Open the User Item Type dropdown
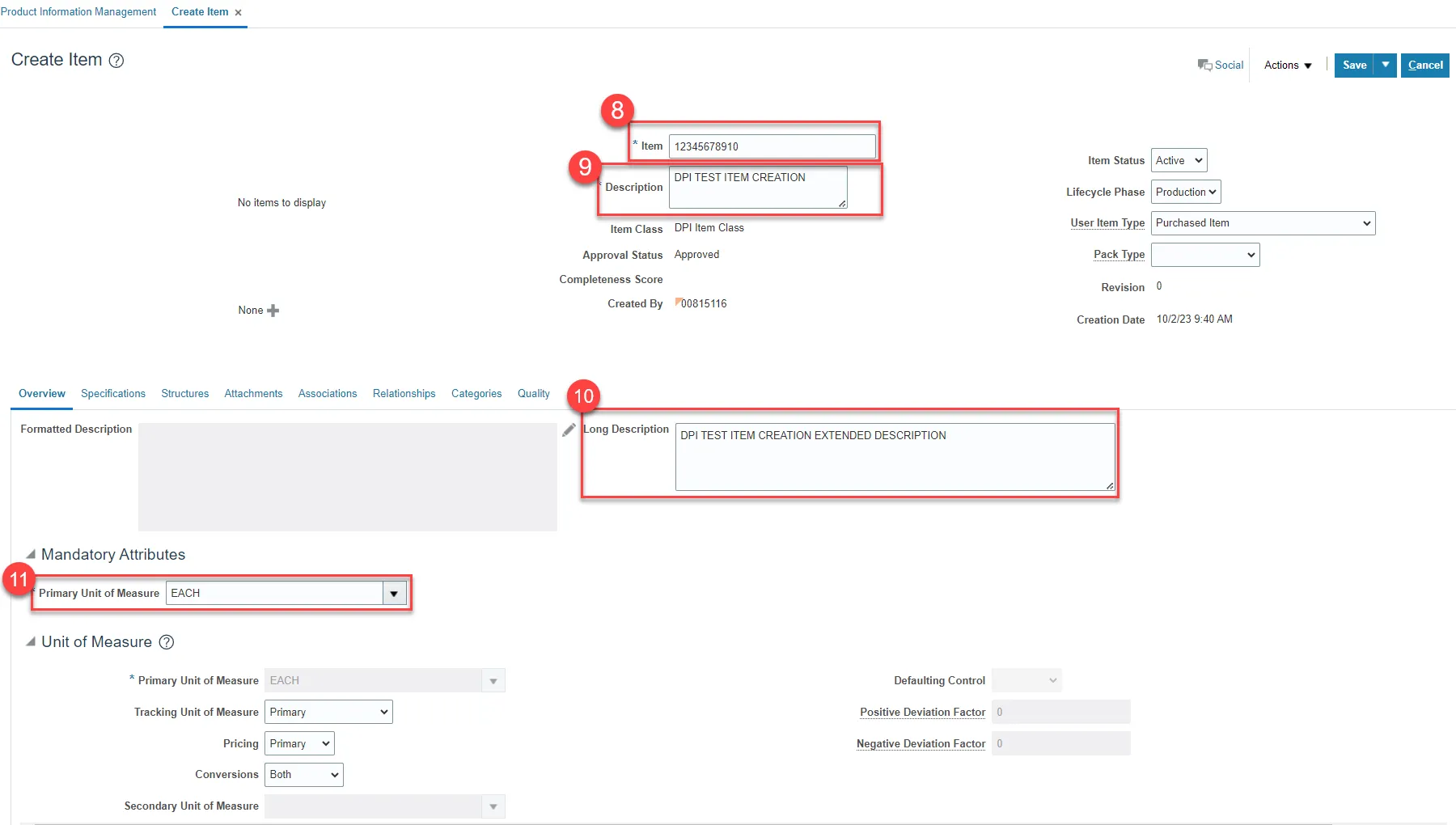The height and width of the screenshot is (825, 1456). 1262,223
